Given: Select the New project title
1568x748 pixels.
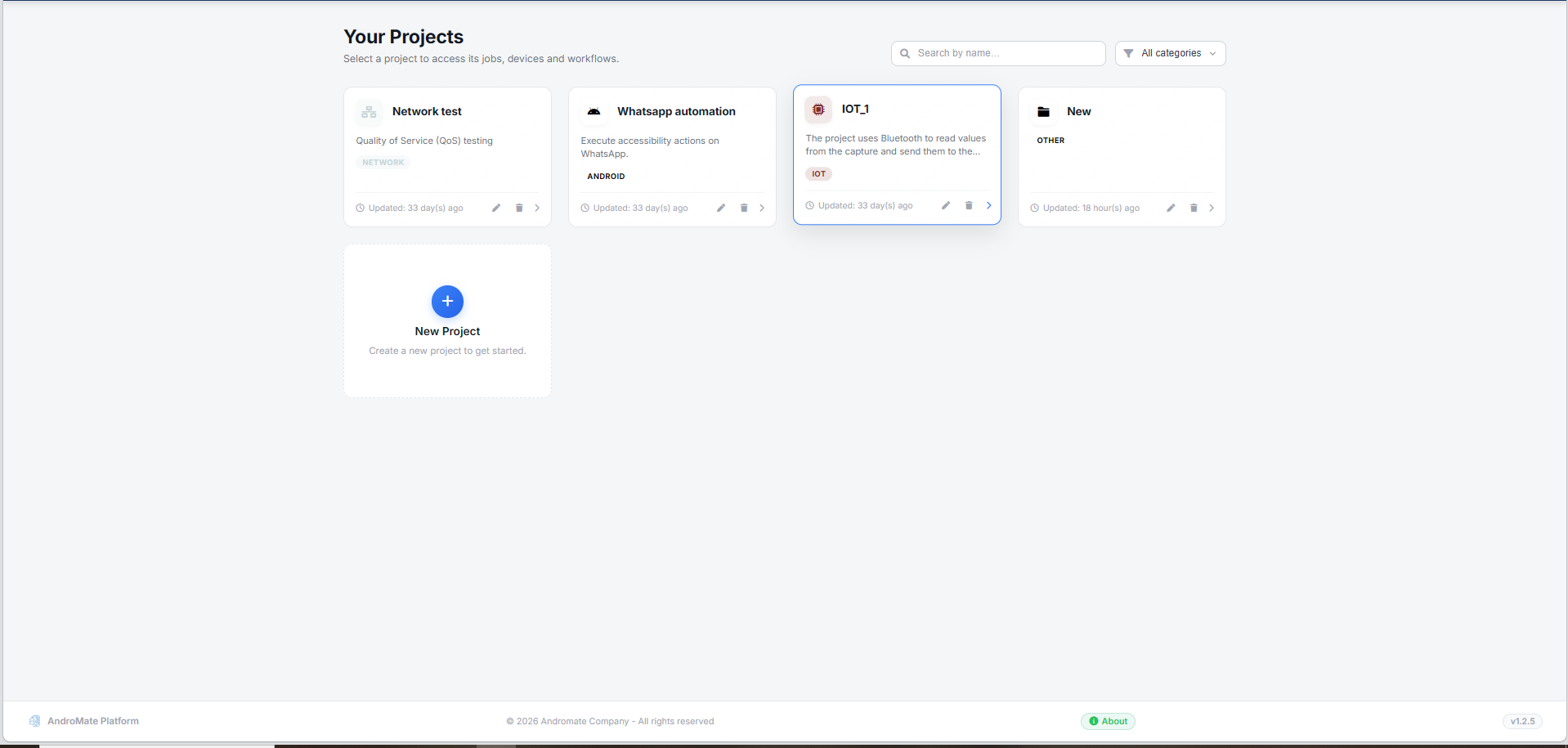Looking at the screenshot, I should point(1079,111).
